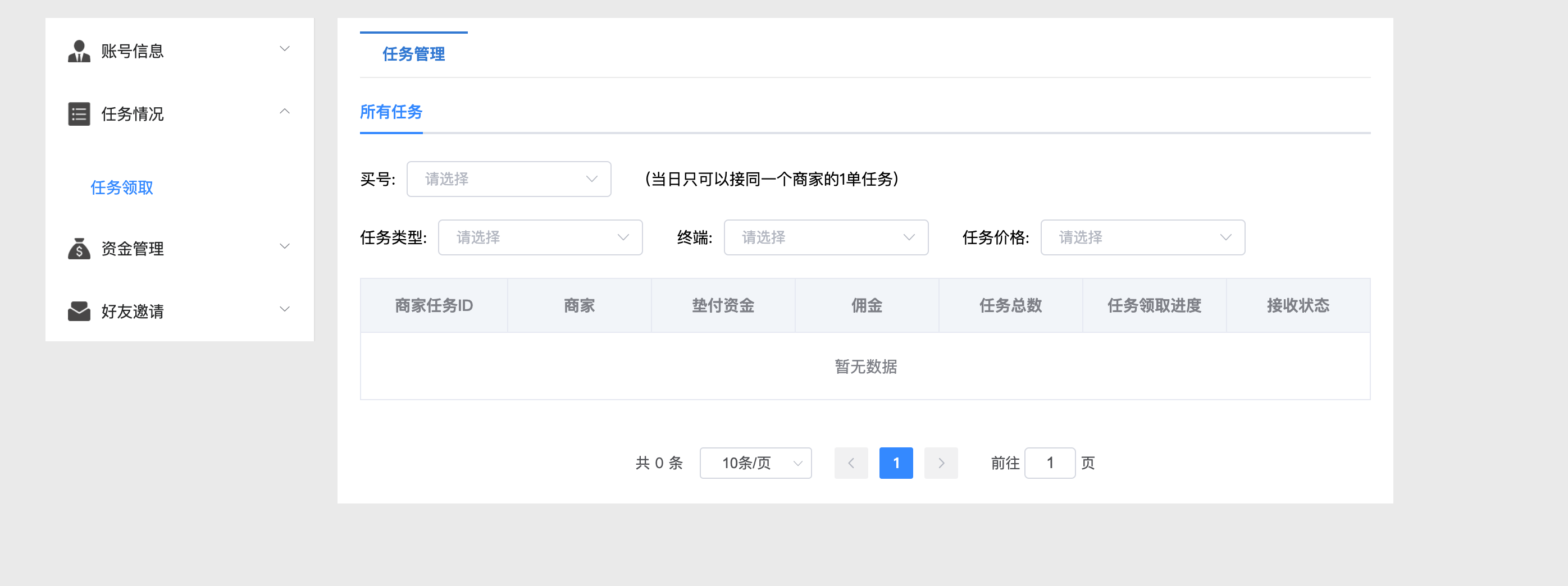The height and width of the screenshot is (586, 1568).
Task: Open the 买号 select dropdown
Action: pyautogui.click(x=509, y=179)
